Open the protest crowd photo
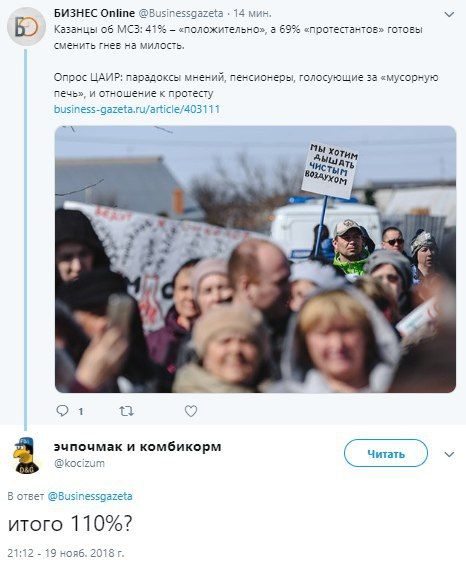 click(255, 259)
